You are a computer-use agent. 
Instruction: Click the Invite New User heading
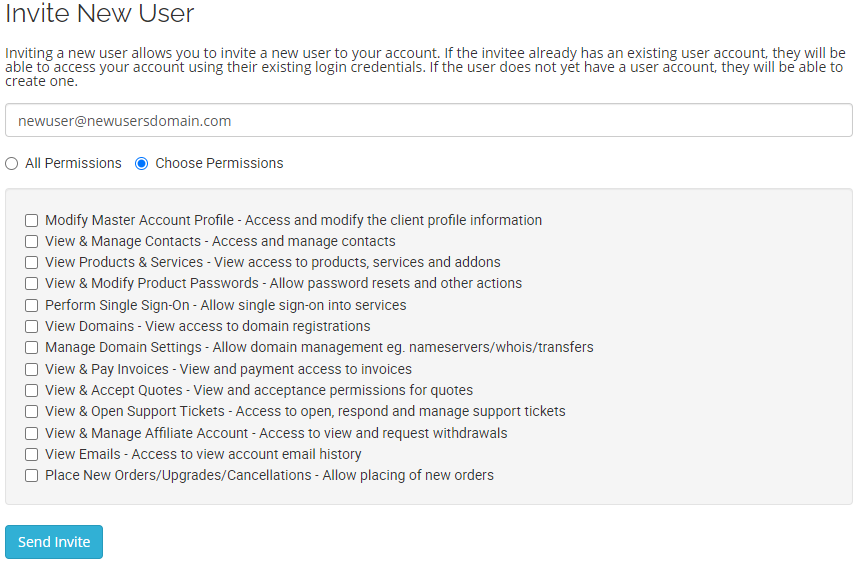click(100, 14)
